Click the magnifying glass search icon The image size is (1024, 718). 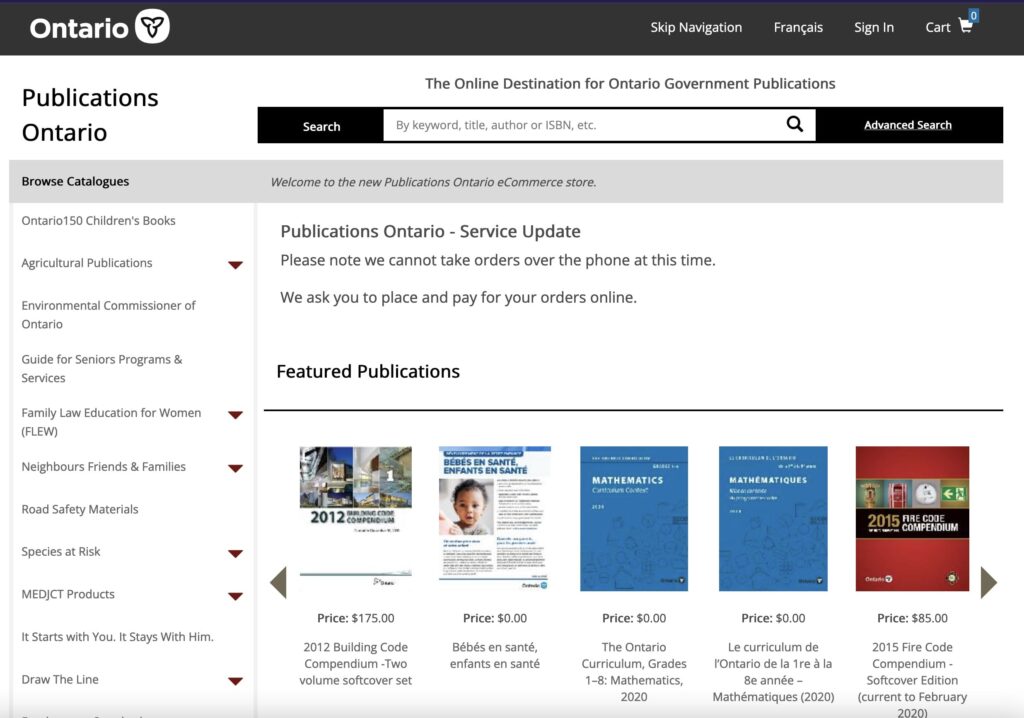tap(794, 124)
